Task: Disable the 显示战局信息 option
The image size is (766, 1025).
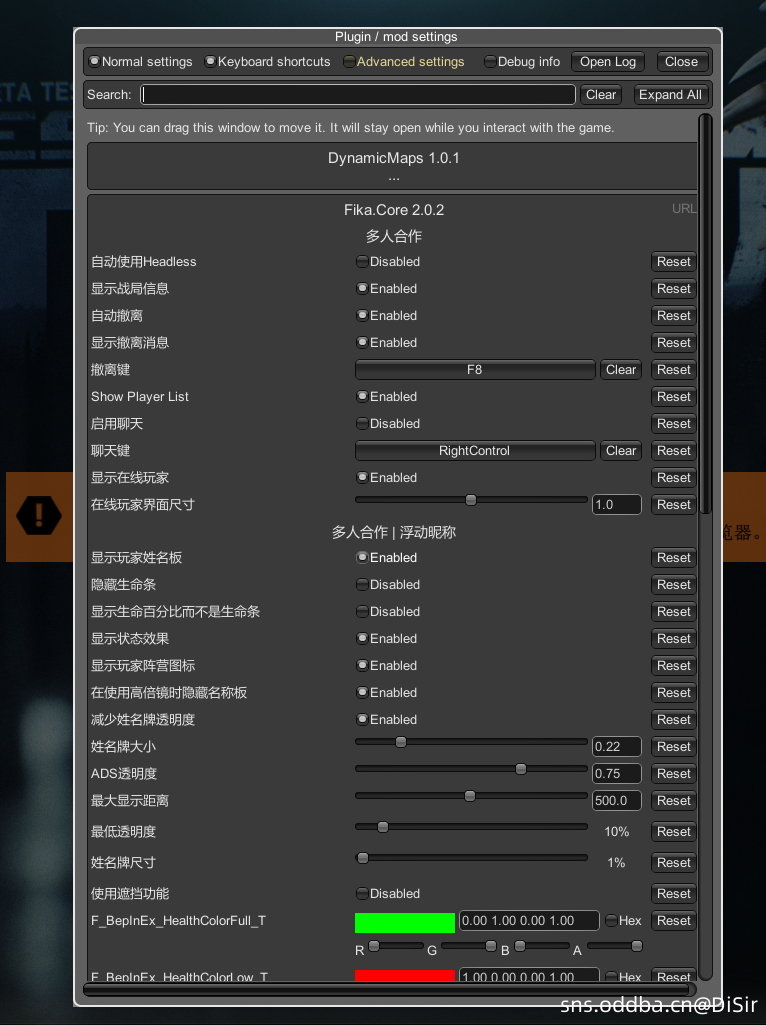Action: [362, 289]
